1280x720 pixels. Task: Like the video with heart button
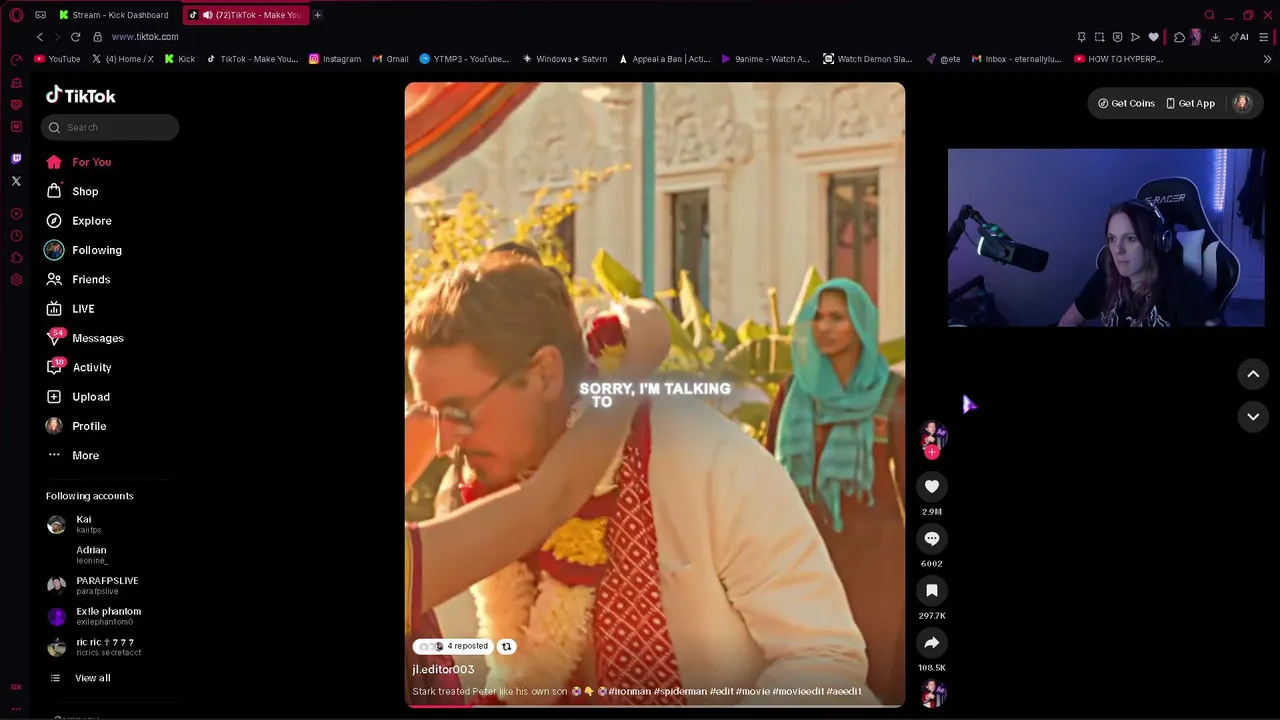pyautogui.click(x=932, y=486)
